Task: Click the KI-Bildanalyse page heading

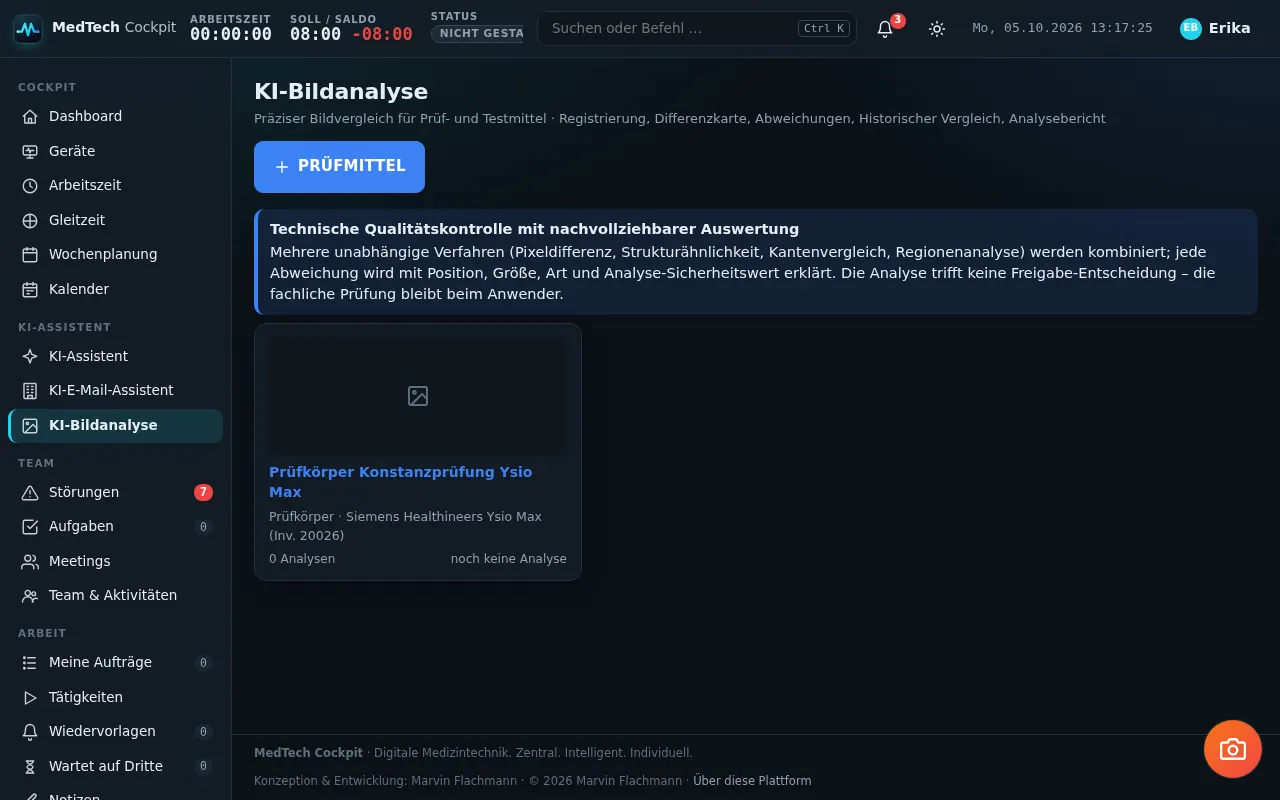Action: pyautogui.click(x=341, y=92)
